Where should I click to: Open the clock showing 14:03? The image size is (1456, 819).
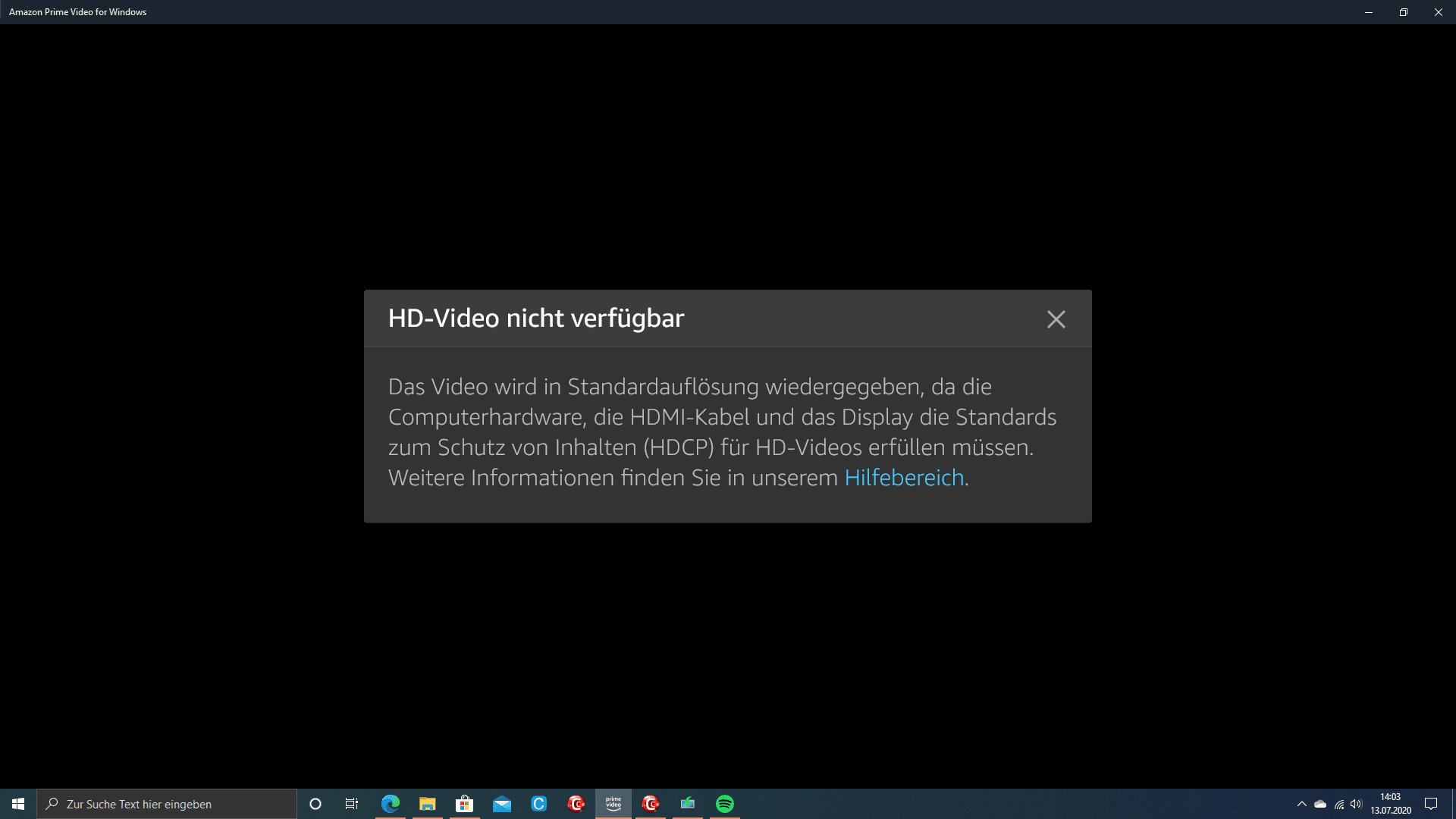(1391, 804)
